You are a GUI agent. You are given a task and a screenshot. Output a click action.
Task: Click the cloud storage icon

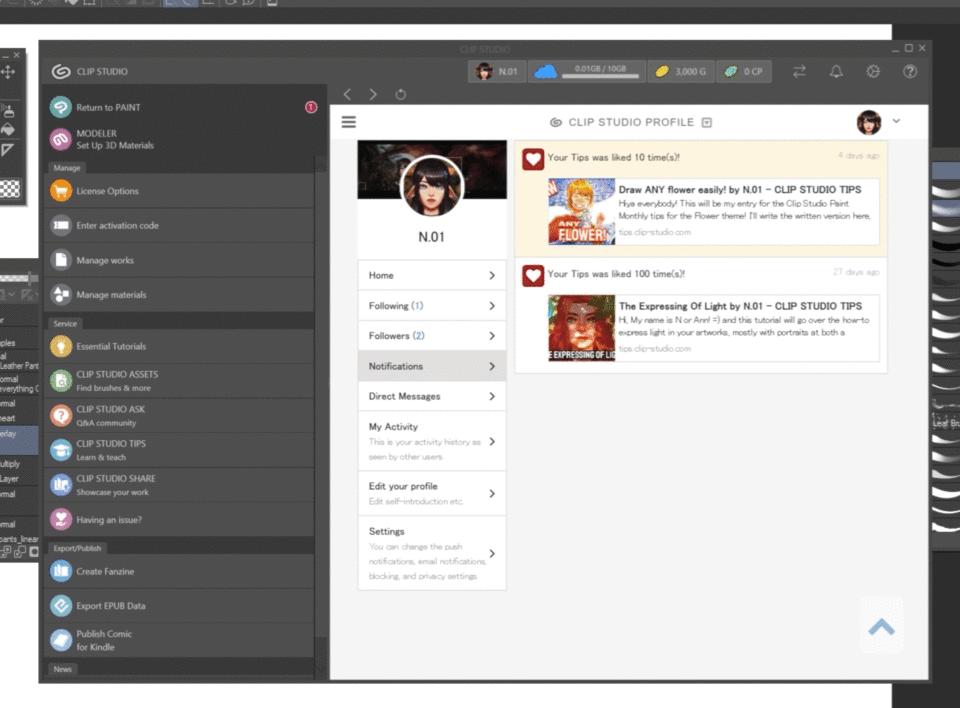coord(546,72)
